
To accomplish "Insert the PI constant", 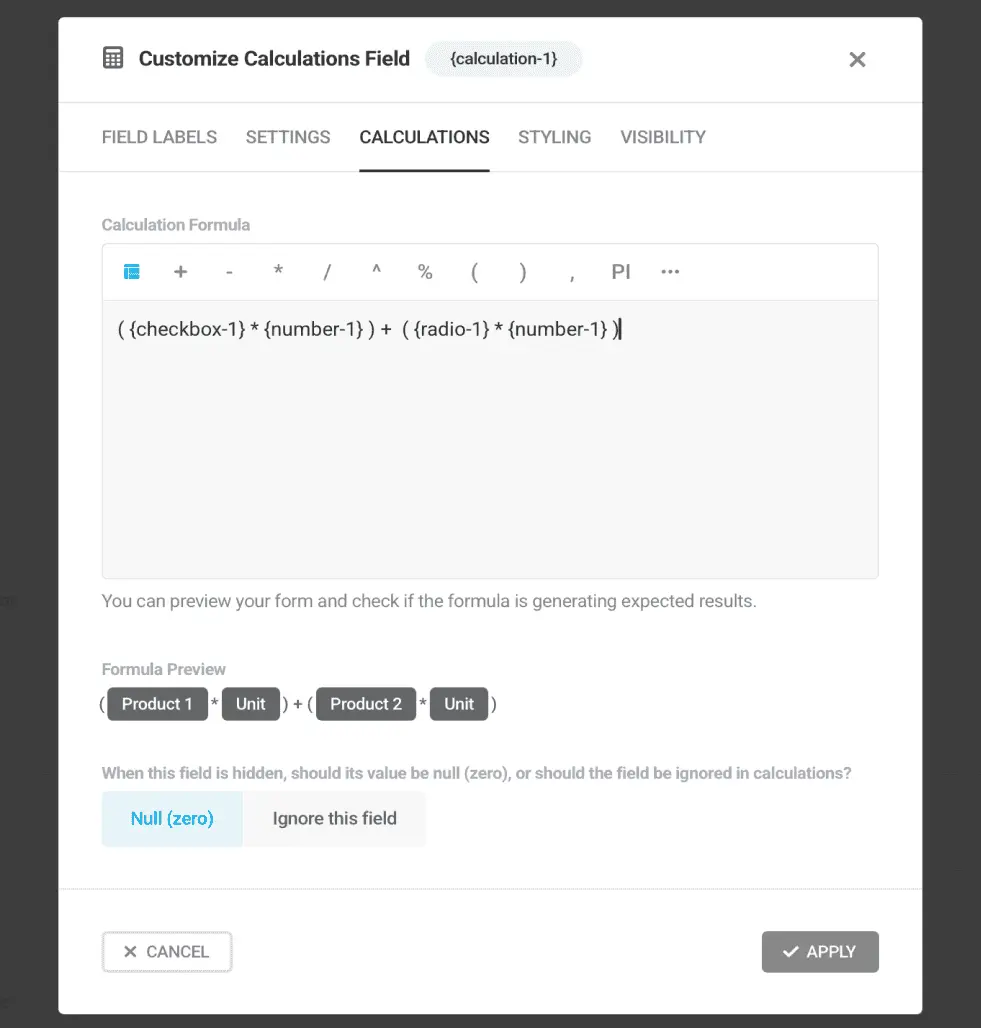I will pos(621,271).
